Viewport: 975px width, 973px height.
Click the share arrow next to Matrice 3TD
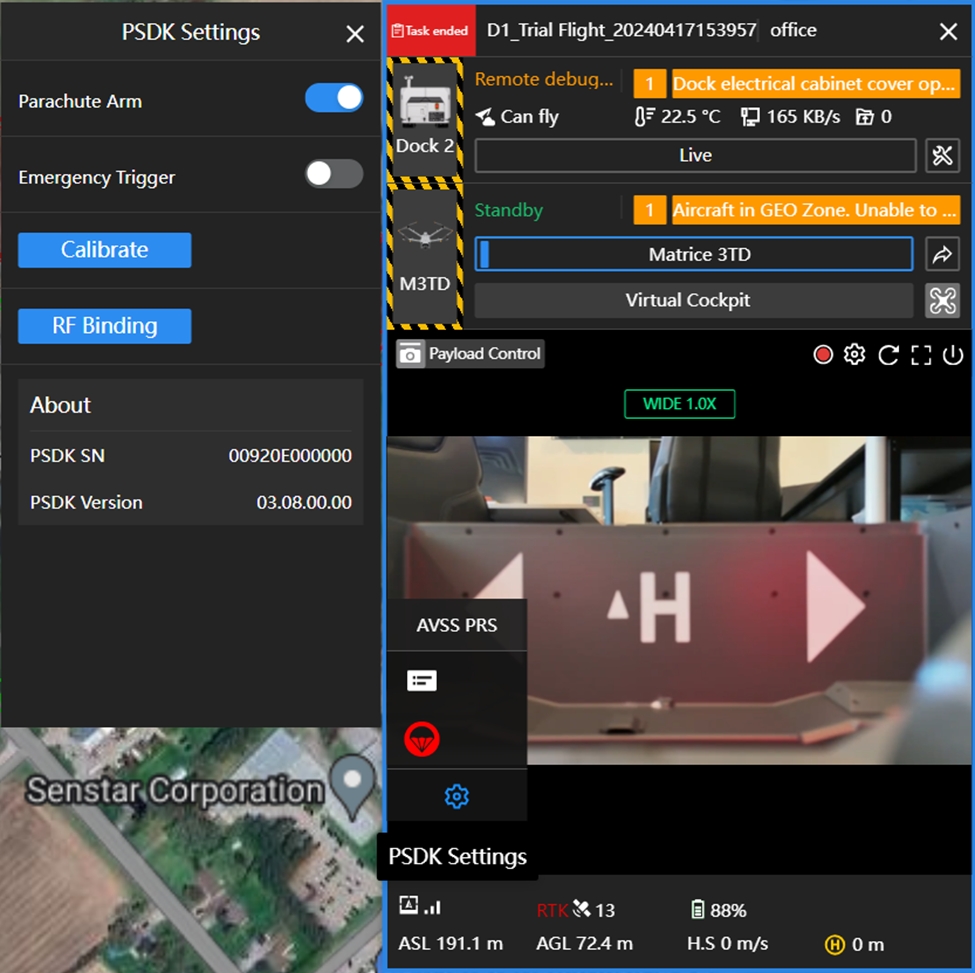[942, 254]
